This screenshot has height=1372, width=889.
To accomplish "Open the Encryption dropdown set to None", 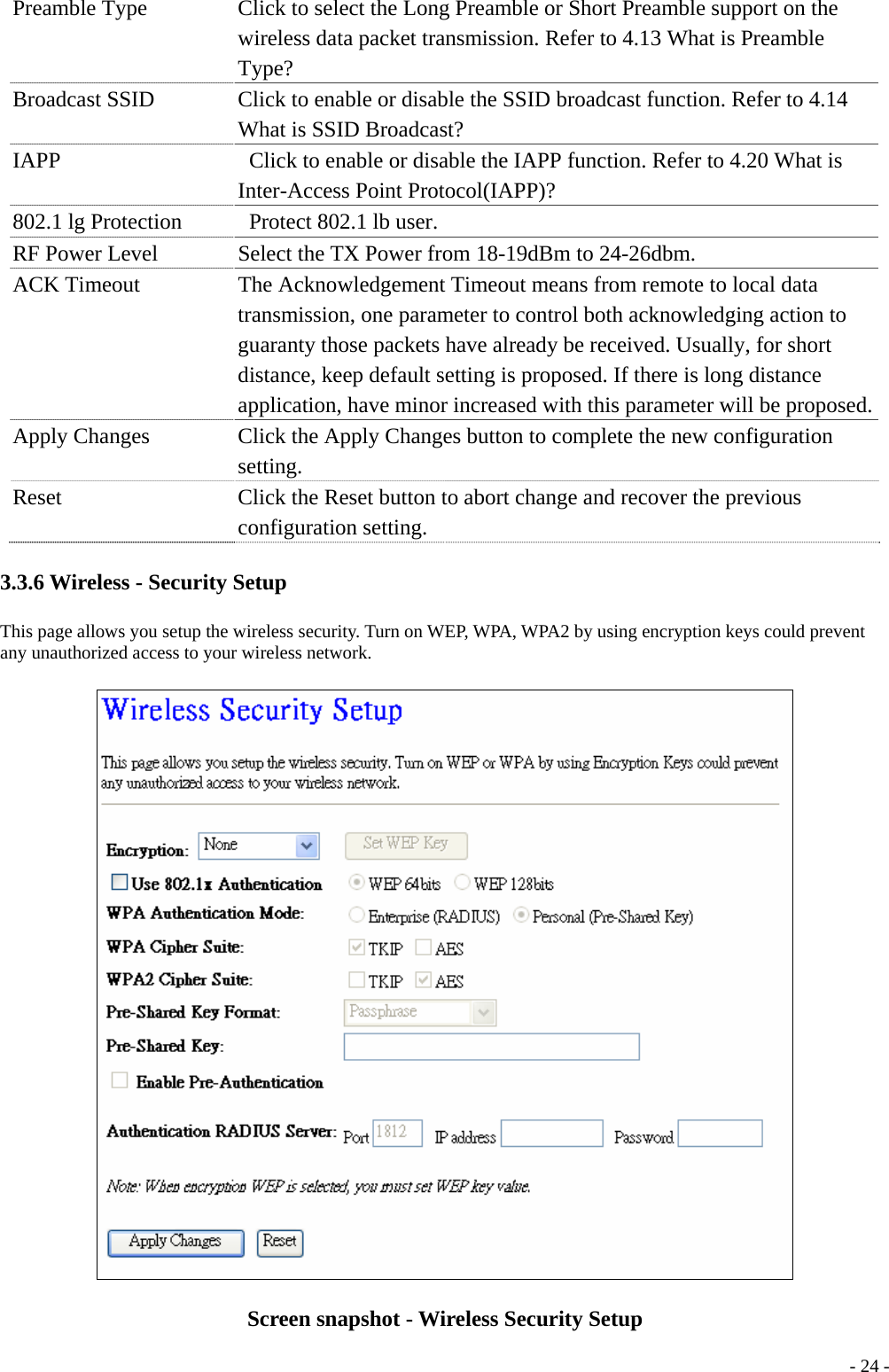I will [259, 846].
